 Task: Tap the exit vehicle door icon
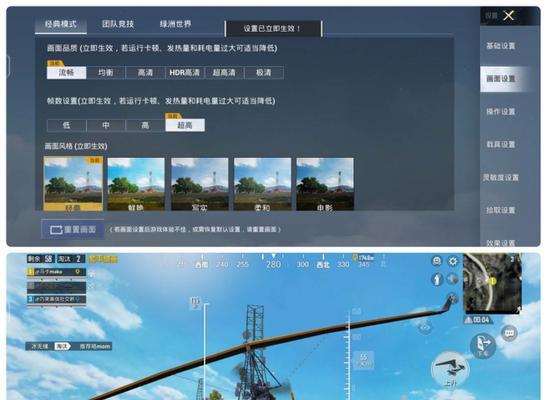point(483,345)
